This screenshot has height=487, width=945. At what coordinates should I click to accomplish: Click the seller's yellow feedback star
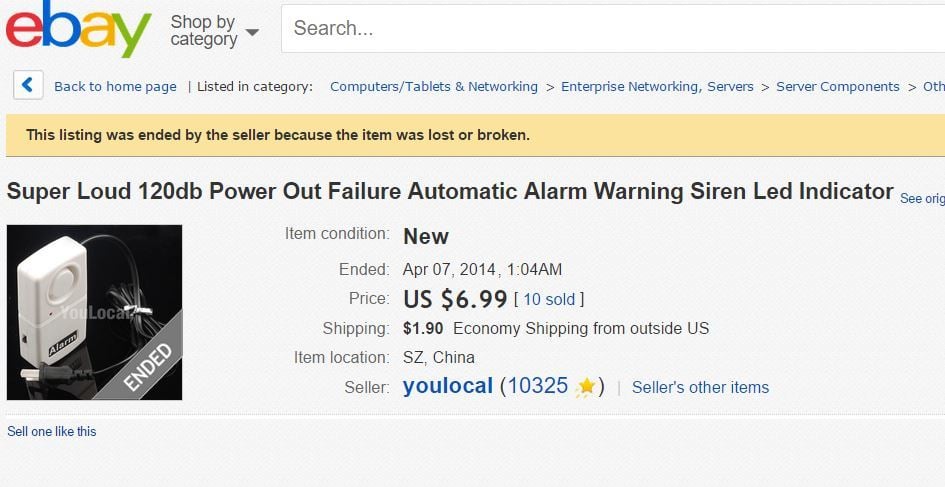(x=586, y=387)
